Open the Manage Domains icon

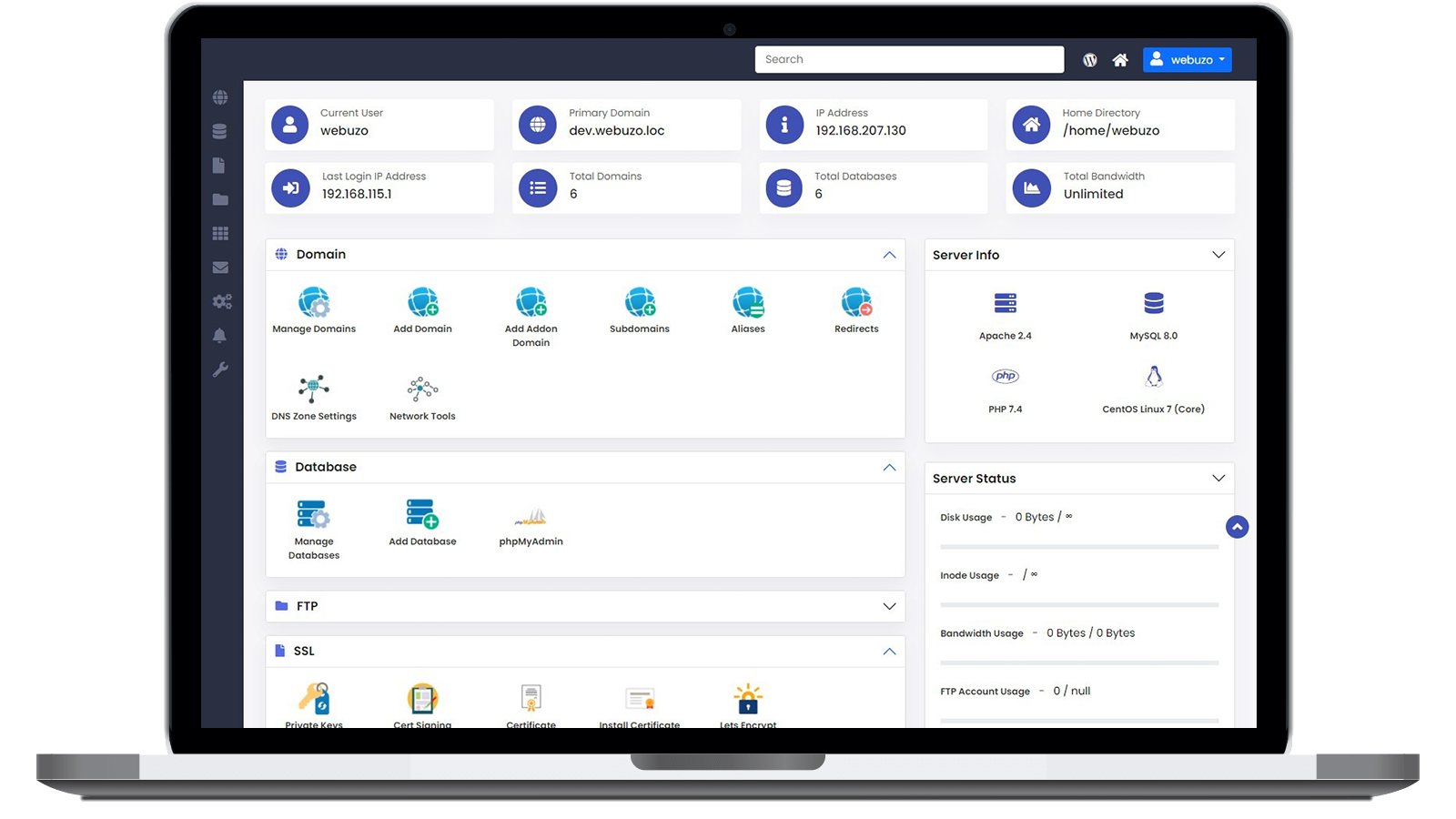point(314,303)
